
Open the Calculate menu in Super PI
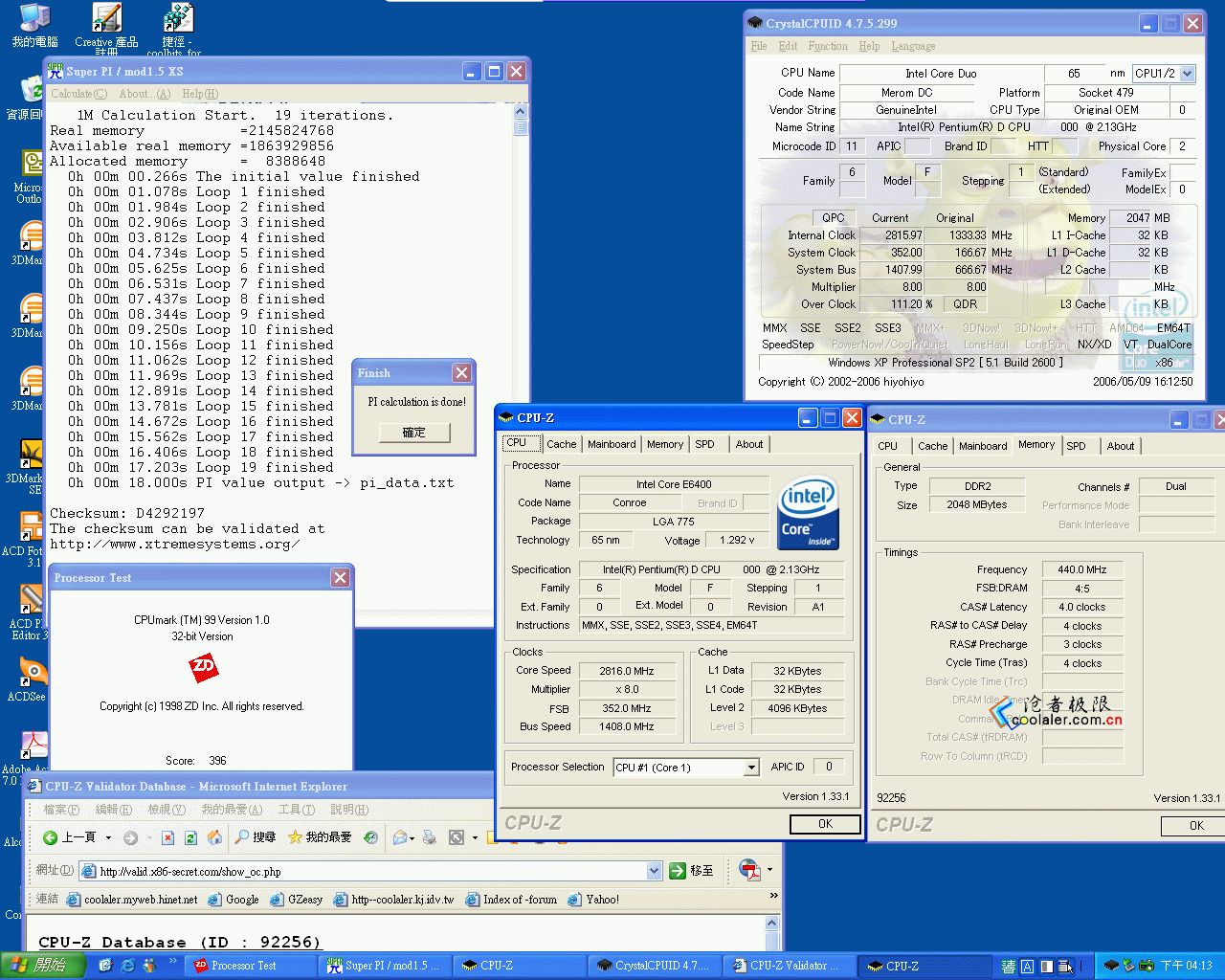pyautogui.click(x=78, y=94)
